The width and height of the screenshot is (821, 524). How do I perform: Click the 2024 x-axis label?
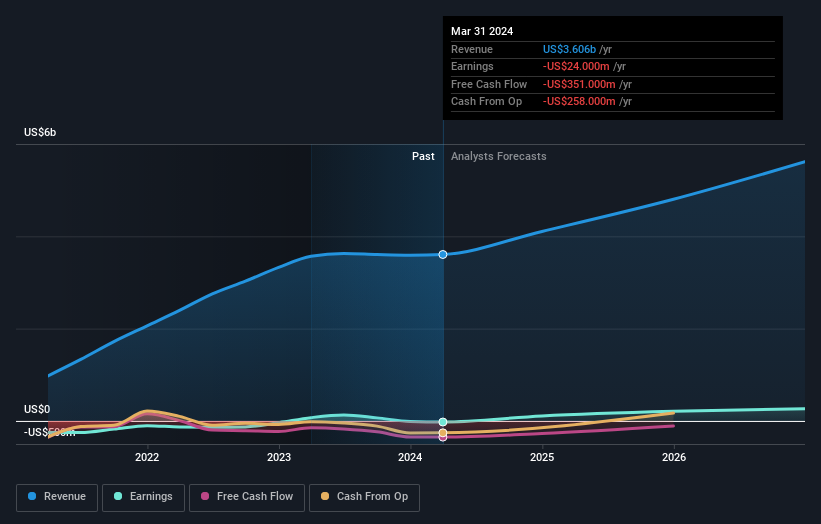point(410,457)
